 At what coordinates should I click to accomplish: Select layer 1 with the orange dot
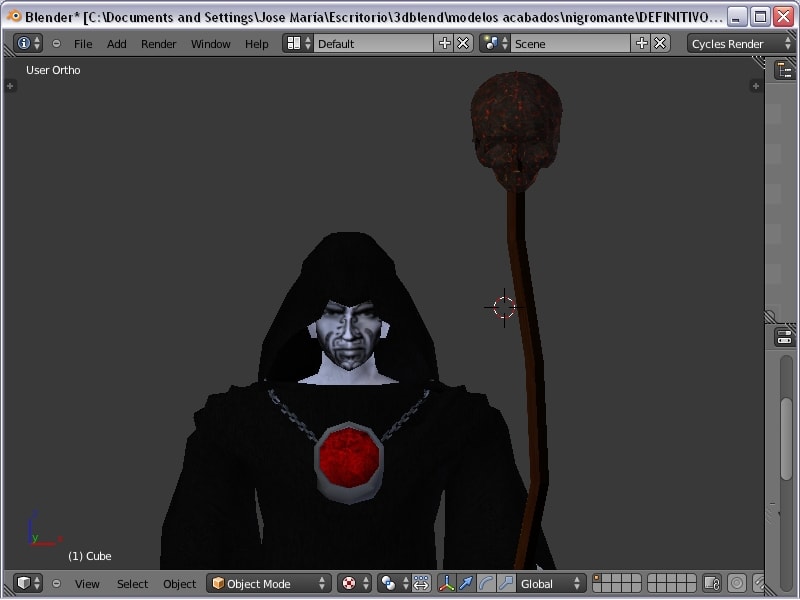(597, 579)
